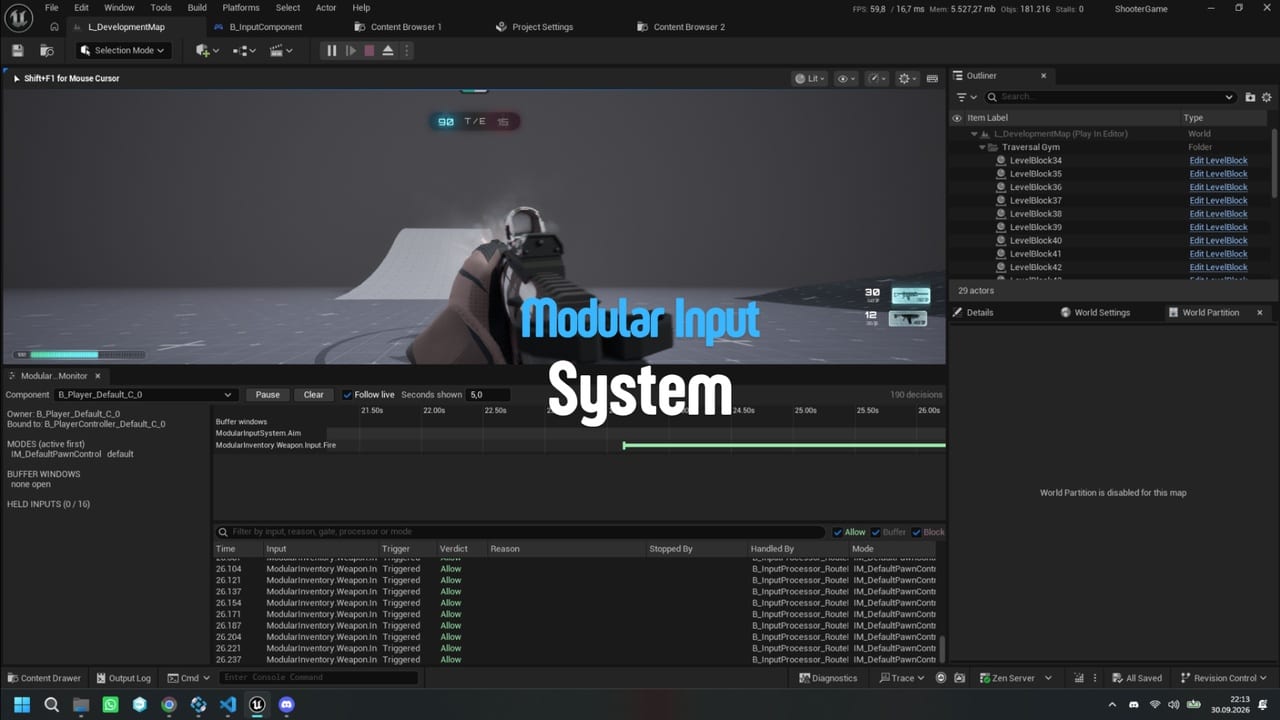Switch to the Project Settings tab
Screen dimensions: 1280x720
tap(541, 27)
